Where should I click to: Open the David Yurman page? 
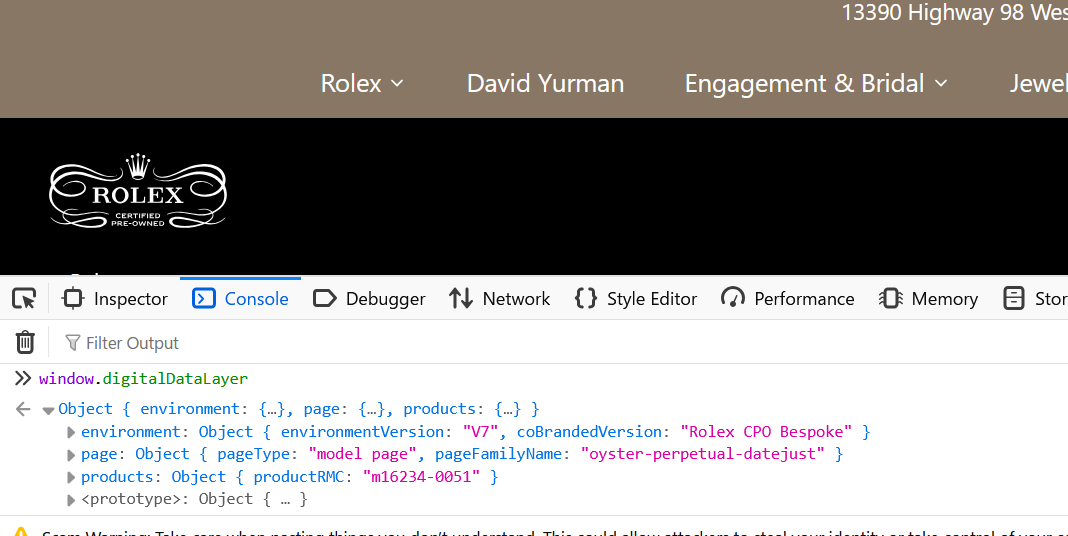click(x=545, y=83)
